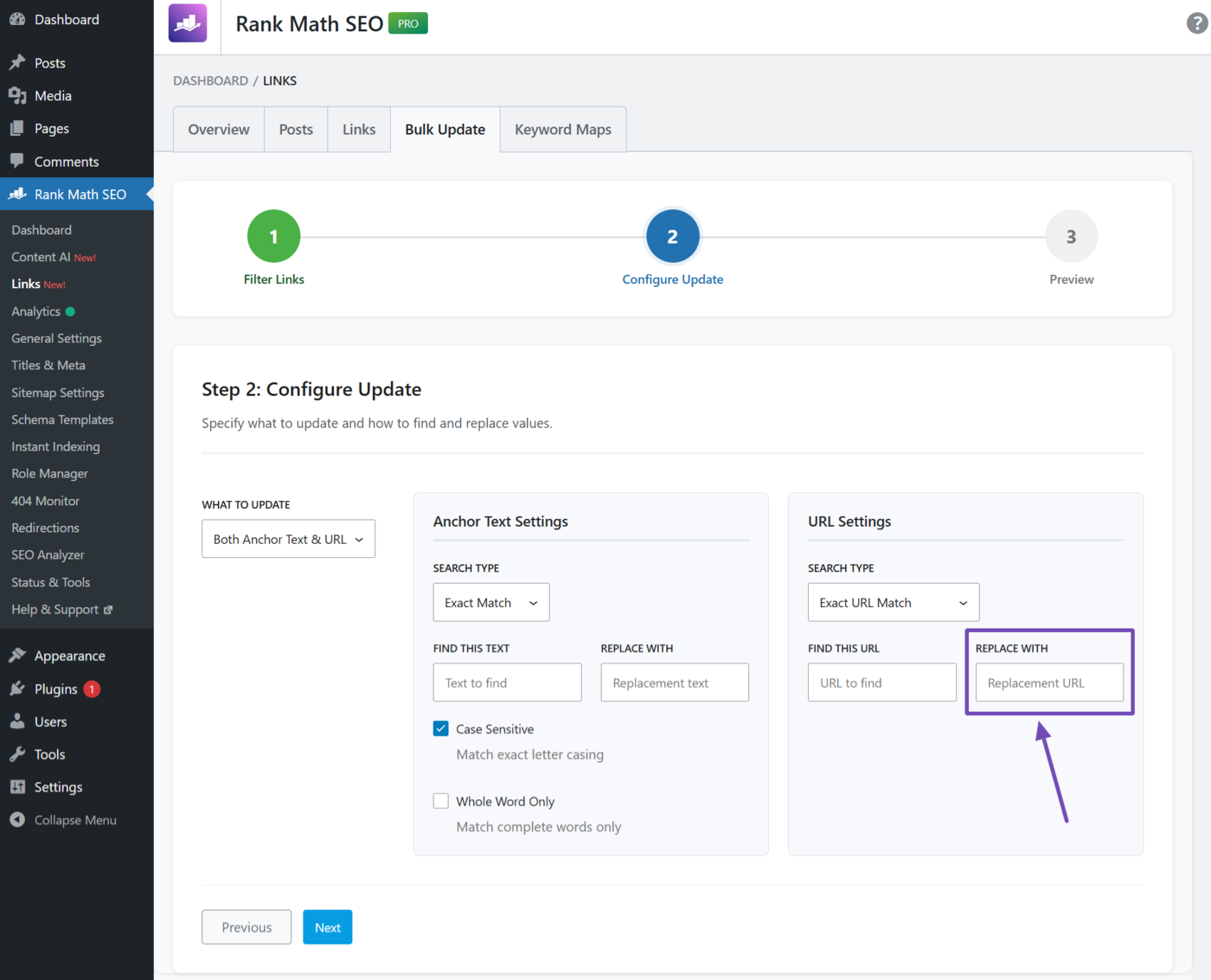Screen dimensions: 1211x980
Task: Switch to the Overview tab
Action: coord(218,129)
